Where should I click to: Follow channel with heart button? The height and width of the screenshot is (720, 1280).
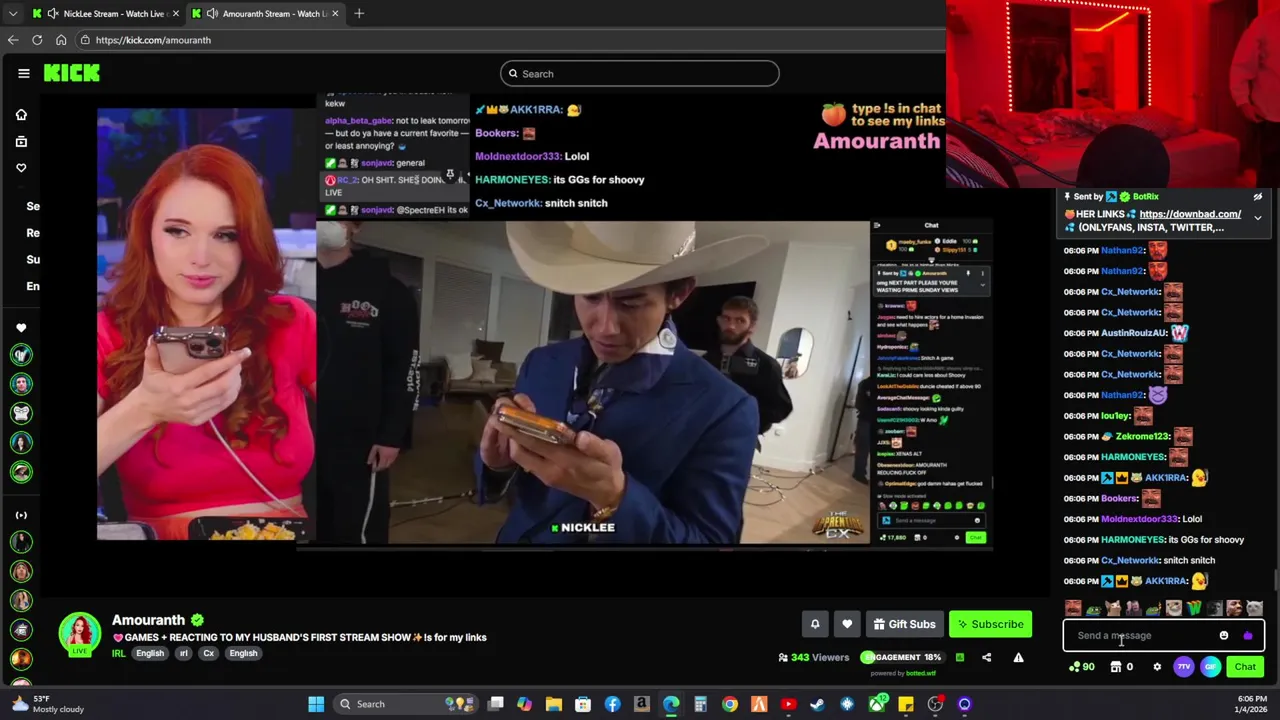(x=847, y=624)
